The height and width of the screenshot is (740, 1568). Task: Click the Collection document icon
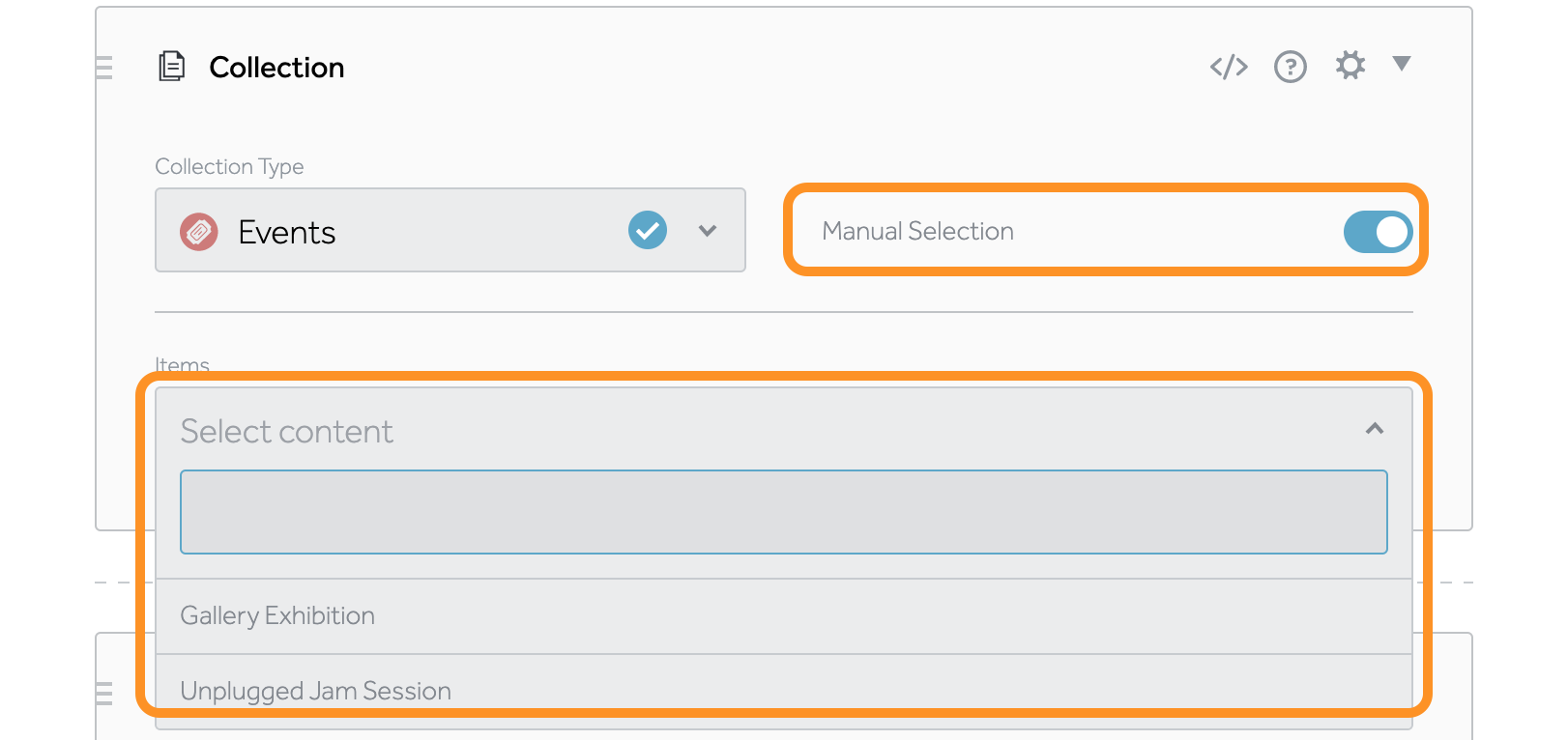point(171,67)
